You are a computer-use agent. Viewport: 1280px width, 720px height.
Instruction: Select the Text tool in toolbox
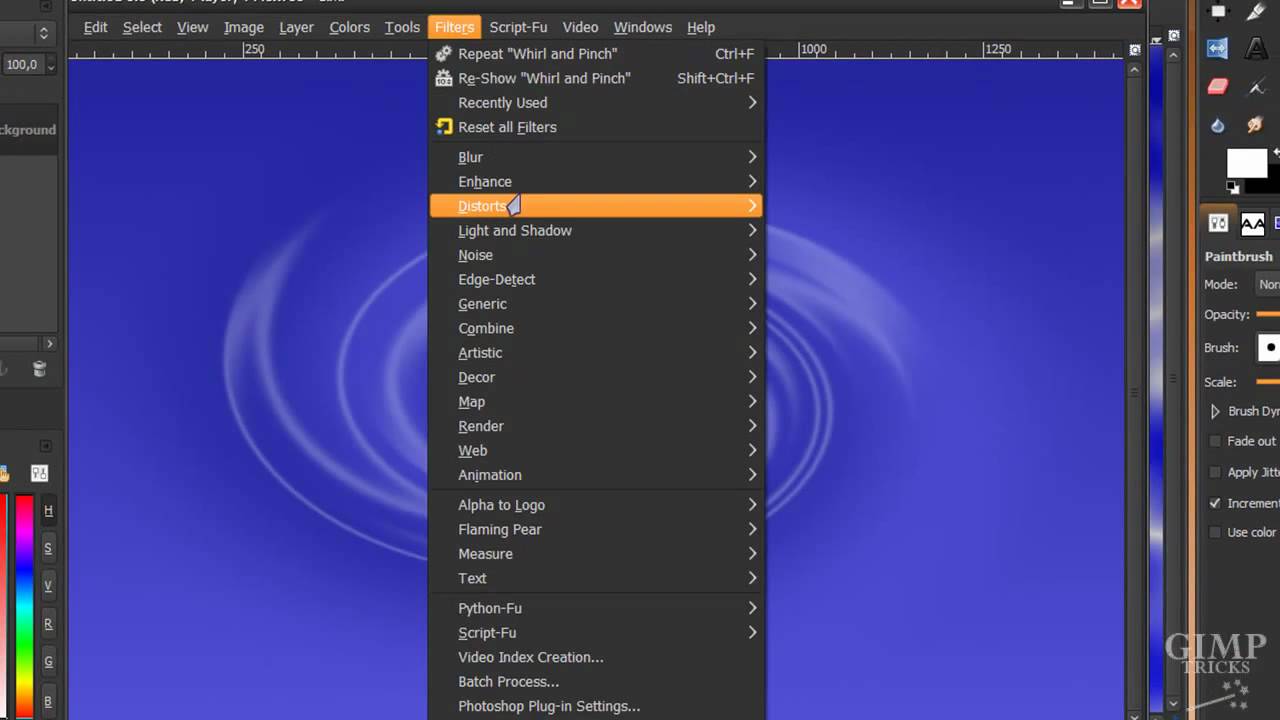coord(1256,48)
